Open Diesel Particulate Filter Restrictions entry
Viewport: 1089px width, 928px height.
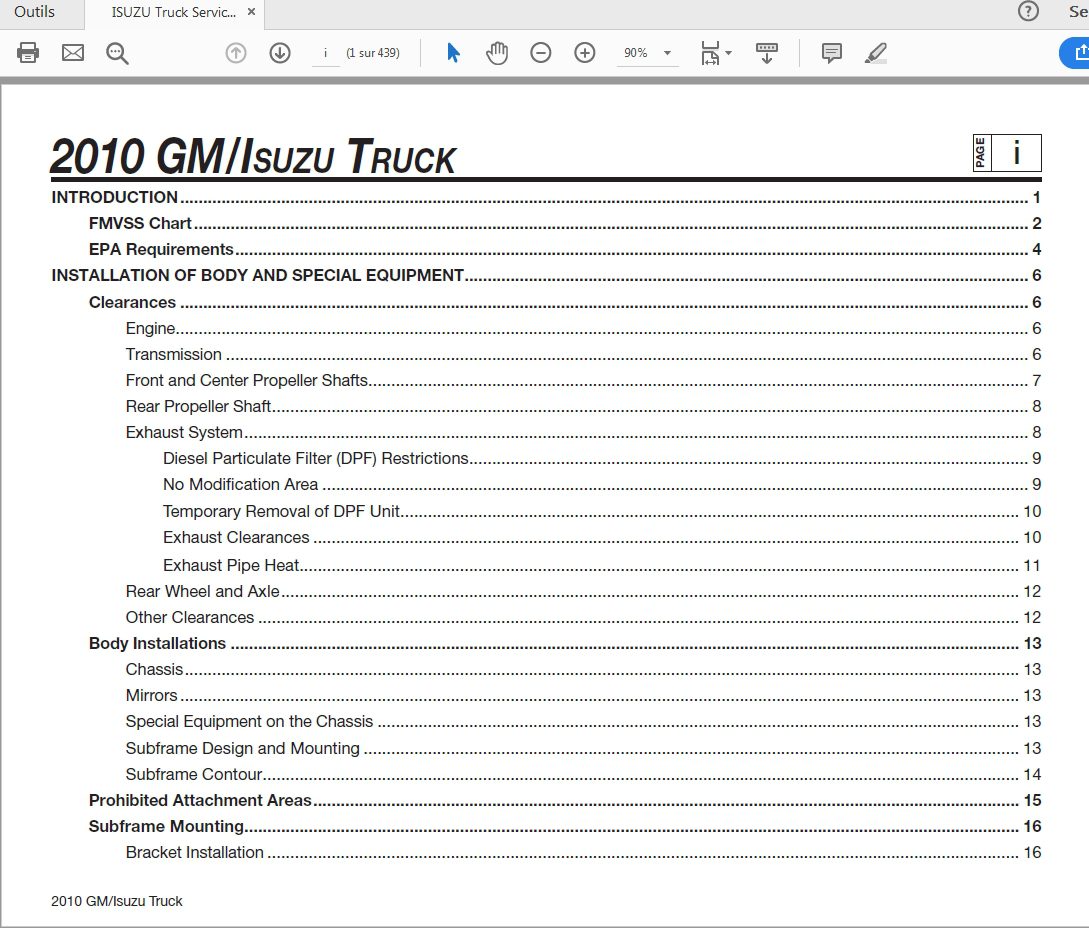pos(602,458)
